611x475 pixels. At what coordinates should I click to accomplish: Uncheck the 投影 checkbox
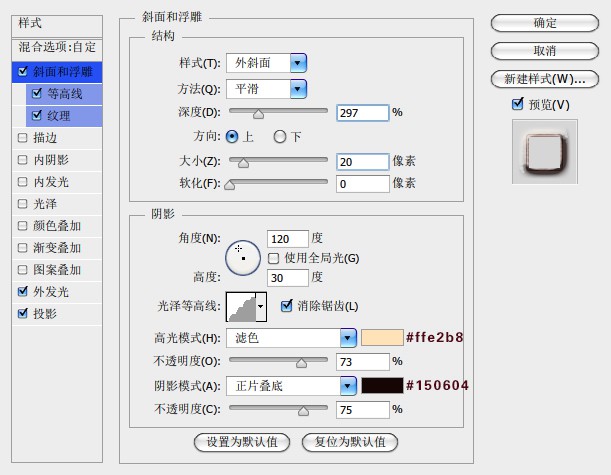point(23,313)
